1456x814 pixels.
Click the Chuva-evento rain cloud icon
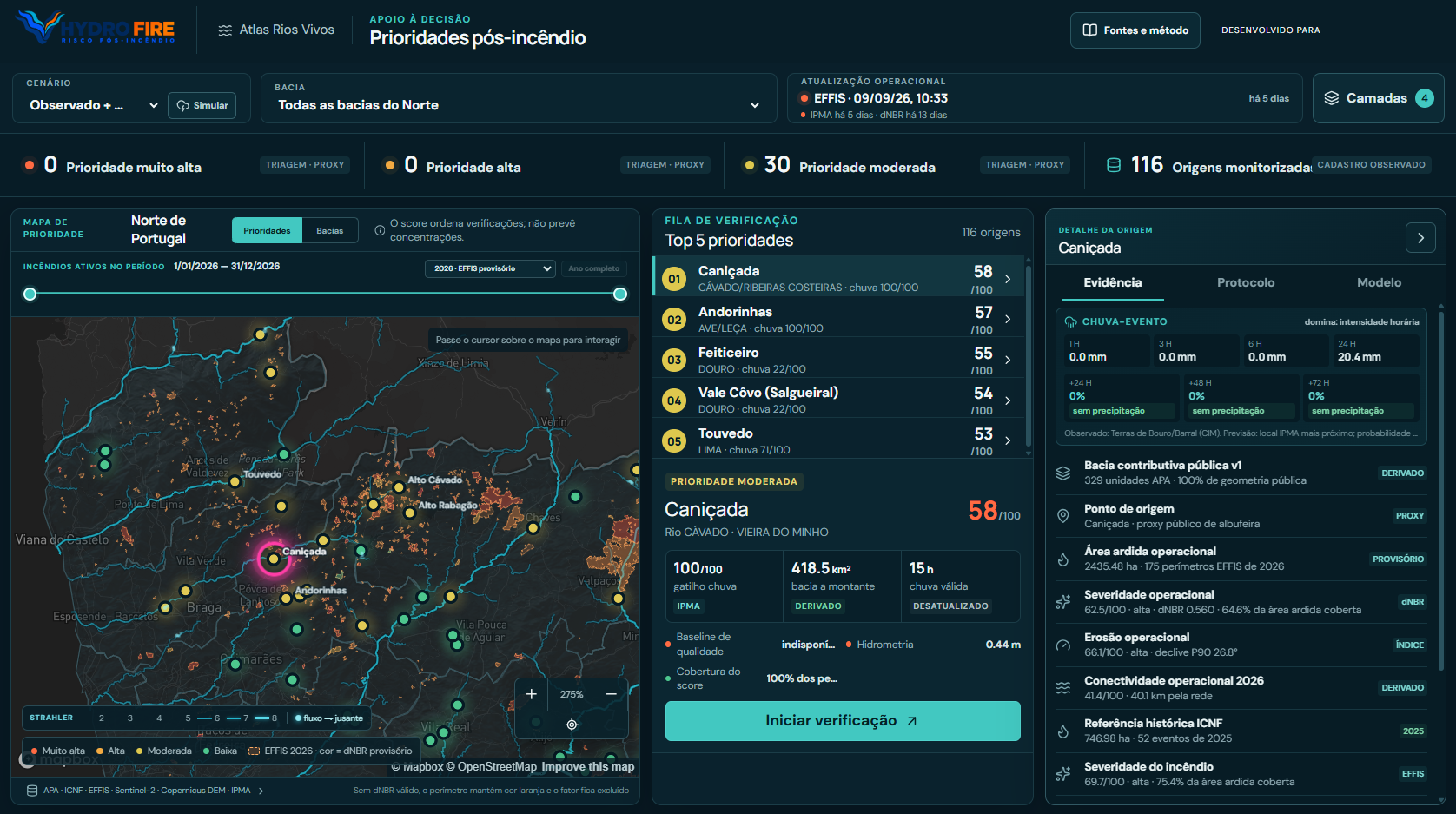(x=1071, y=321)
